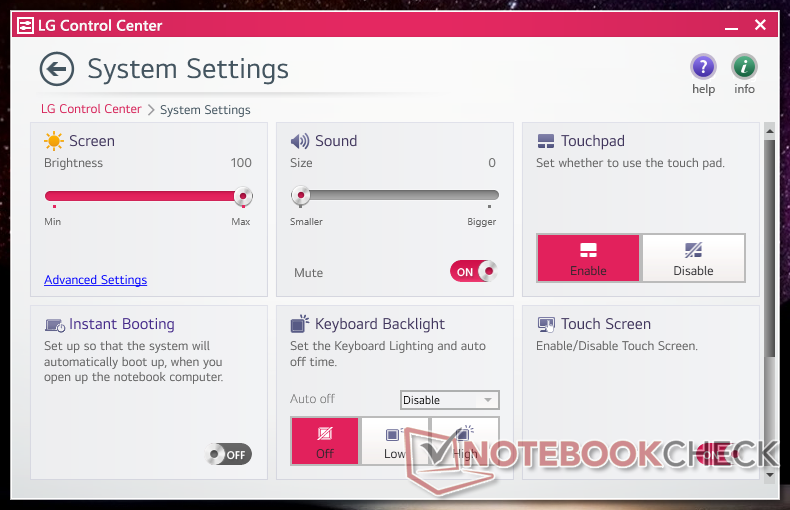Click the Touch Screen heading
The height and width of the screenshot is (510, 790).
point(606,324)
